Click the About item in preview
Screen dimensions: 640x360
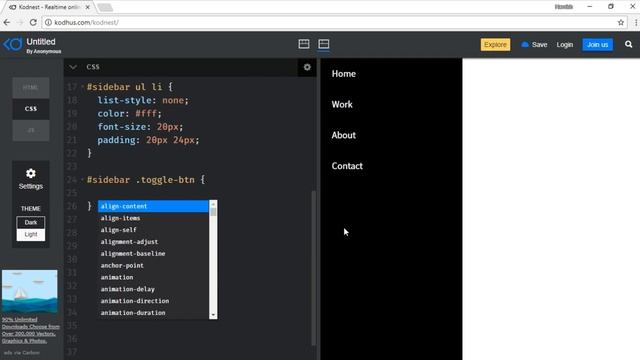pos(344,135)
